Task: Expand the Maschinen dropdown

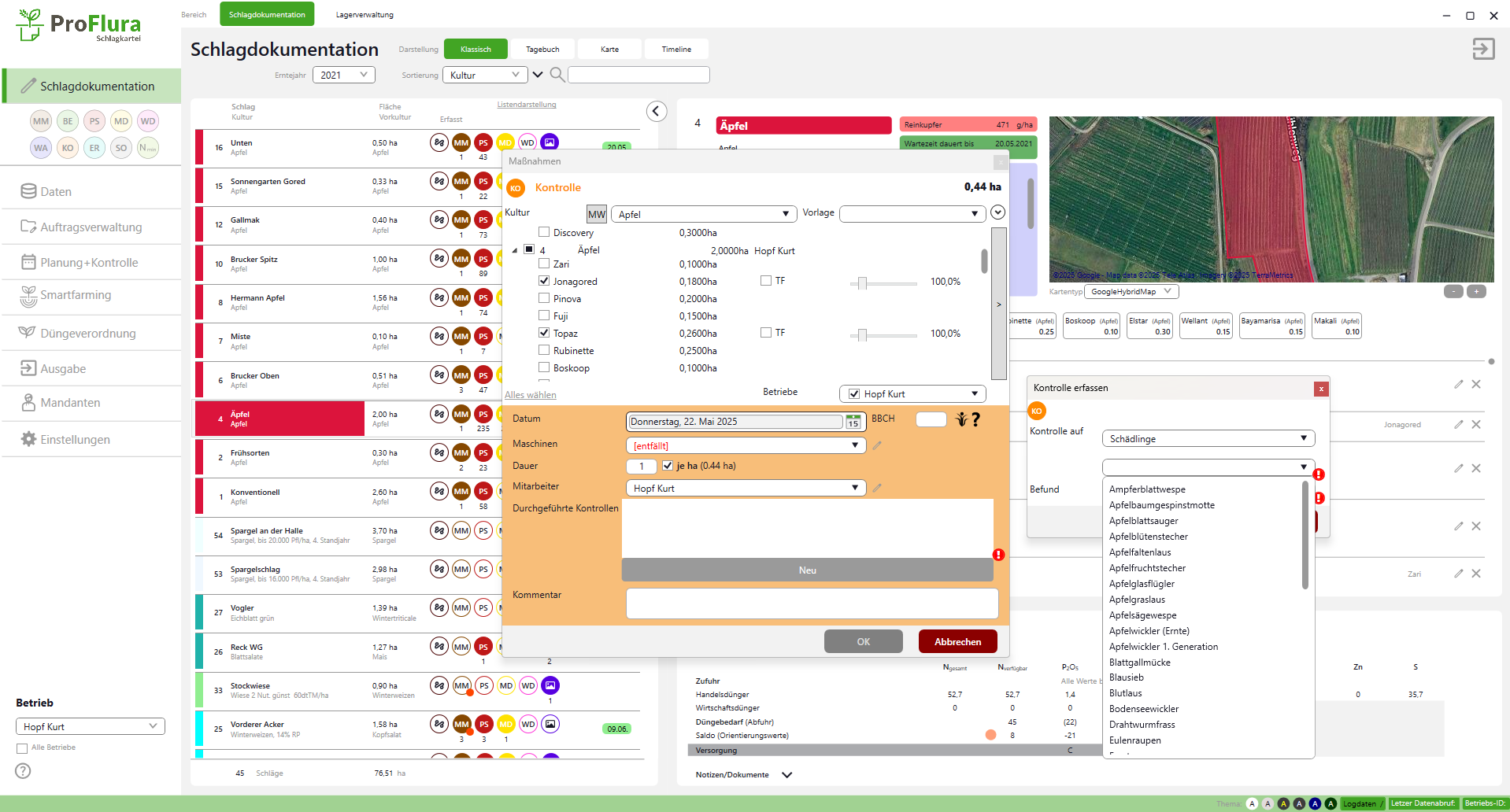Action: (x=854, y=445)
